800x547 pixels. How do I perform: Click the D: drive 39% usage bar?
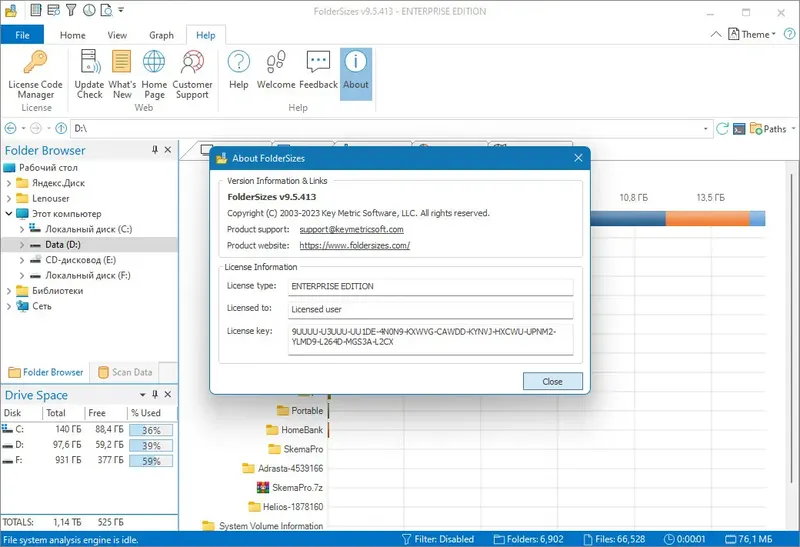[x=151, y=445]
